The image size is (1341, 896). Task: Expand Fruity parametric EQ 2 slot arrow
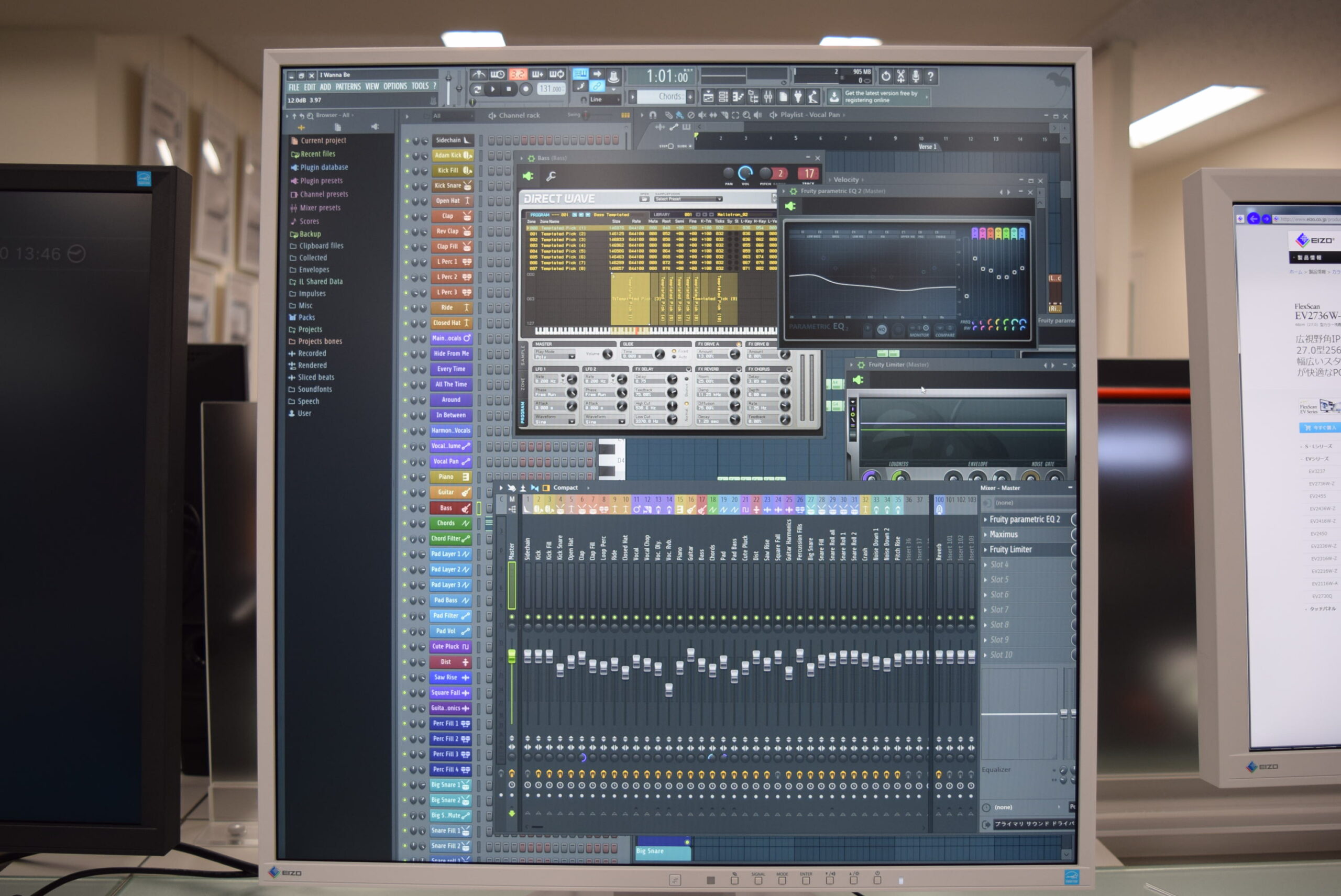point(985,519)
